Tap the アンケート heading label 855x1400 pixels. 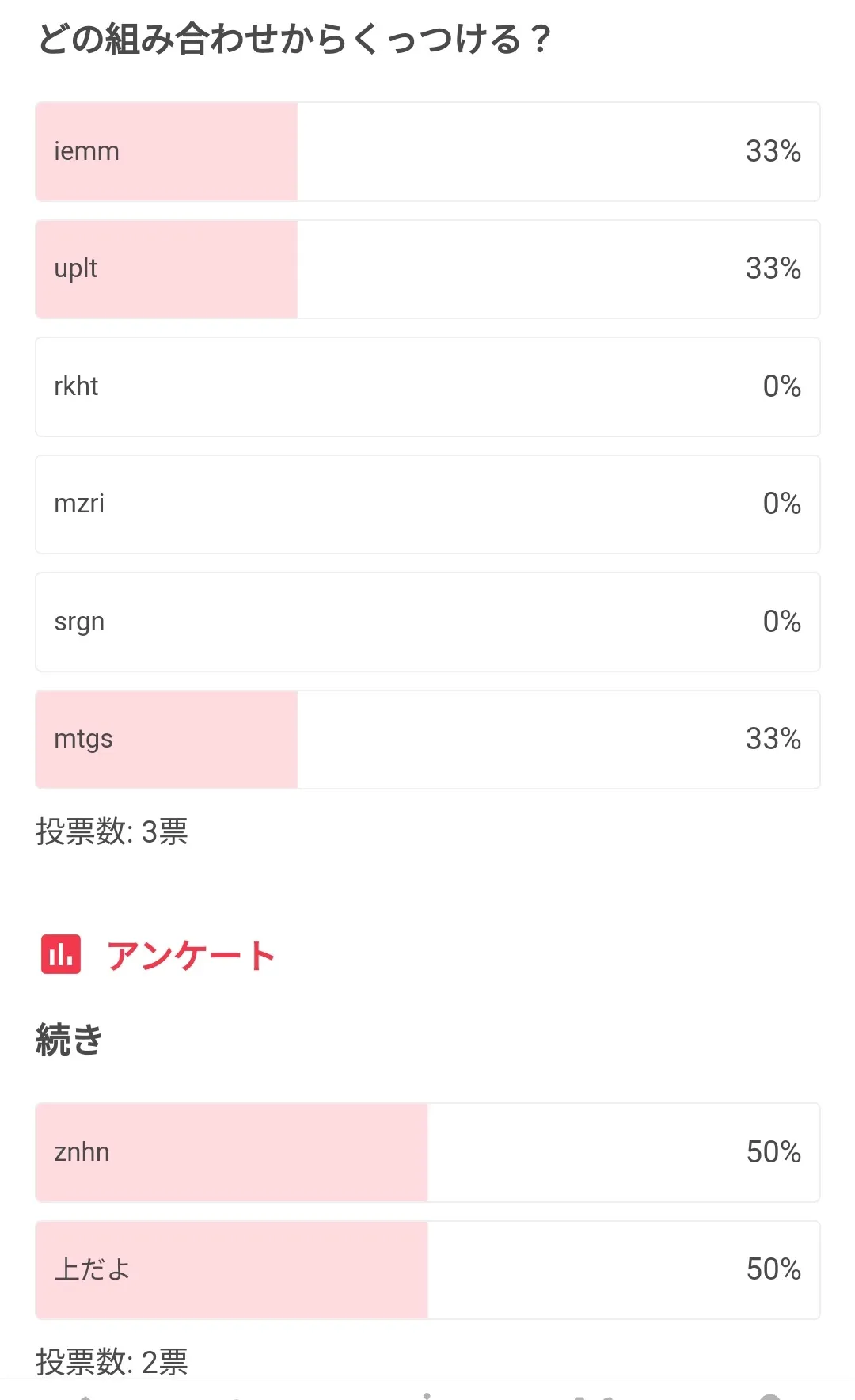191,955
